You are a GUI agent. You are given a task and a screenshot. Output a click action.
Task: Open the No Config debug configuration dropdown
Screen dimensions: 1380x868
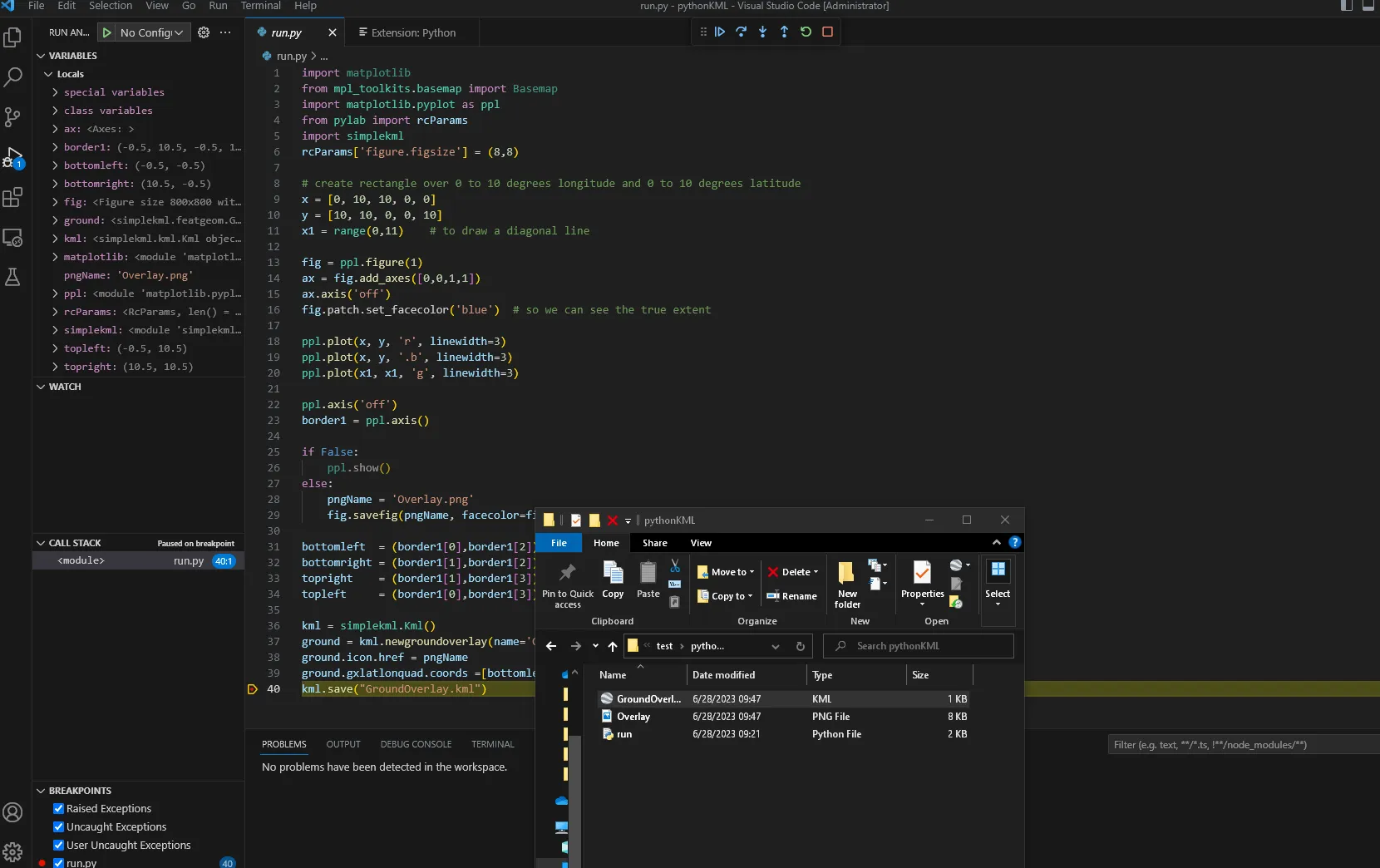point(151,32)
